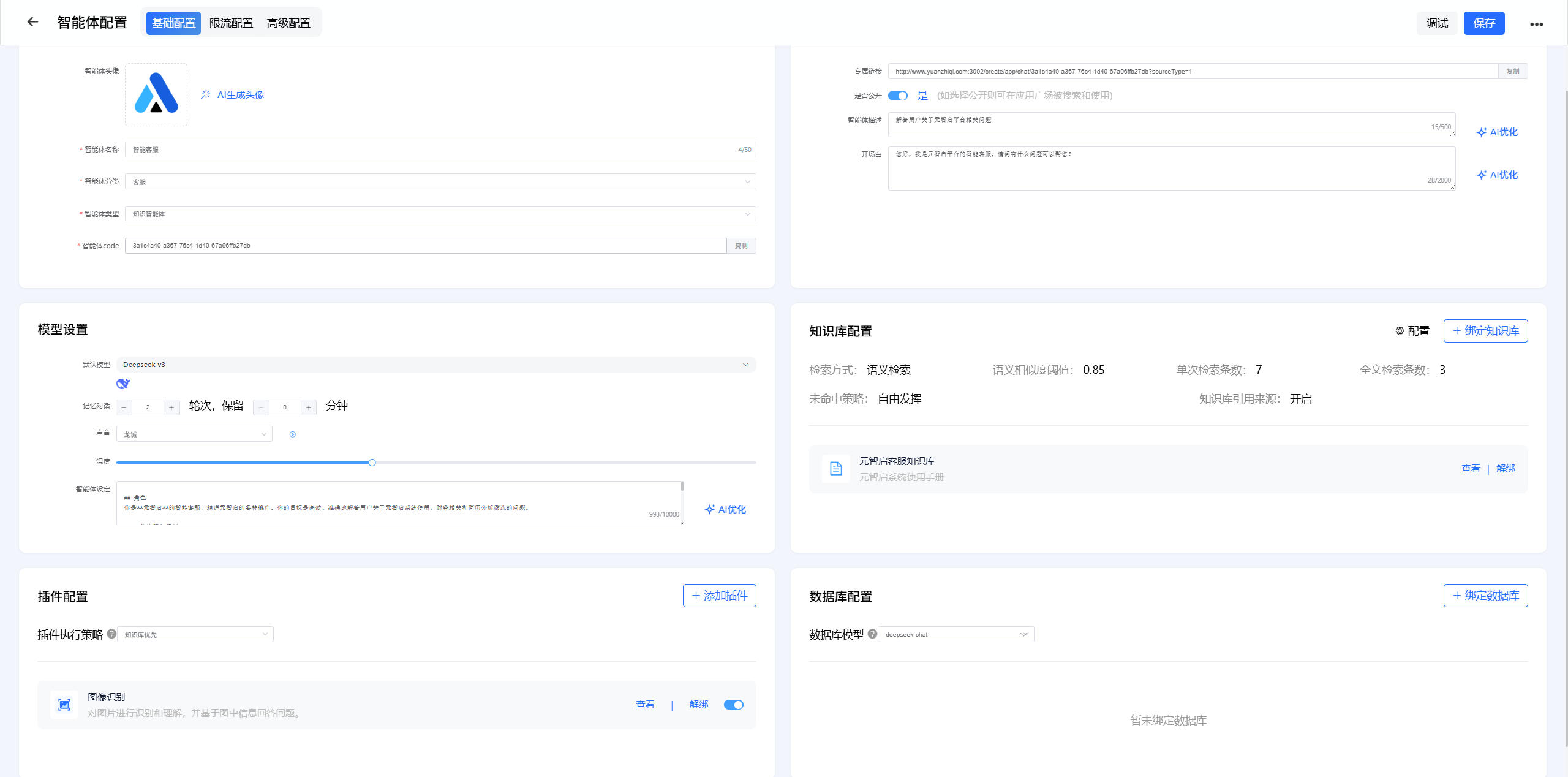This screenshot has height=777, width=1568.
Task: Switch to the 高级配置 tab
Action: pyautogui.click(x=288, y=23)
